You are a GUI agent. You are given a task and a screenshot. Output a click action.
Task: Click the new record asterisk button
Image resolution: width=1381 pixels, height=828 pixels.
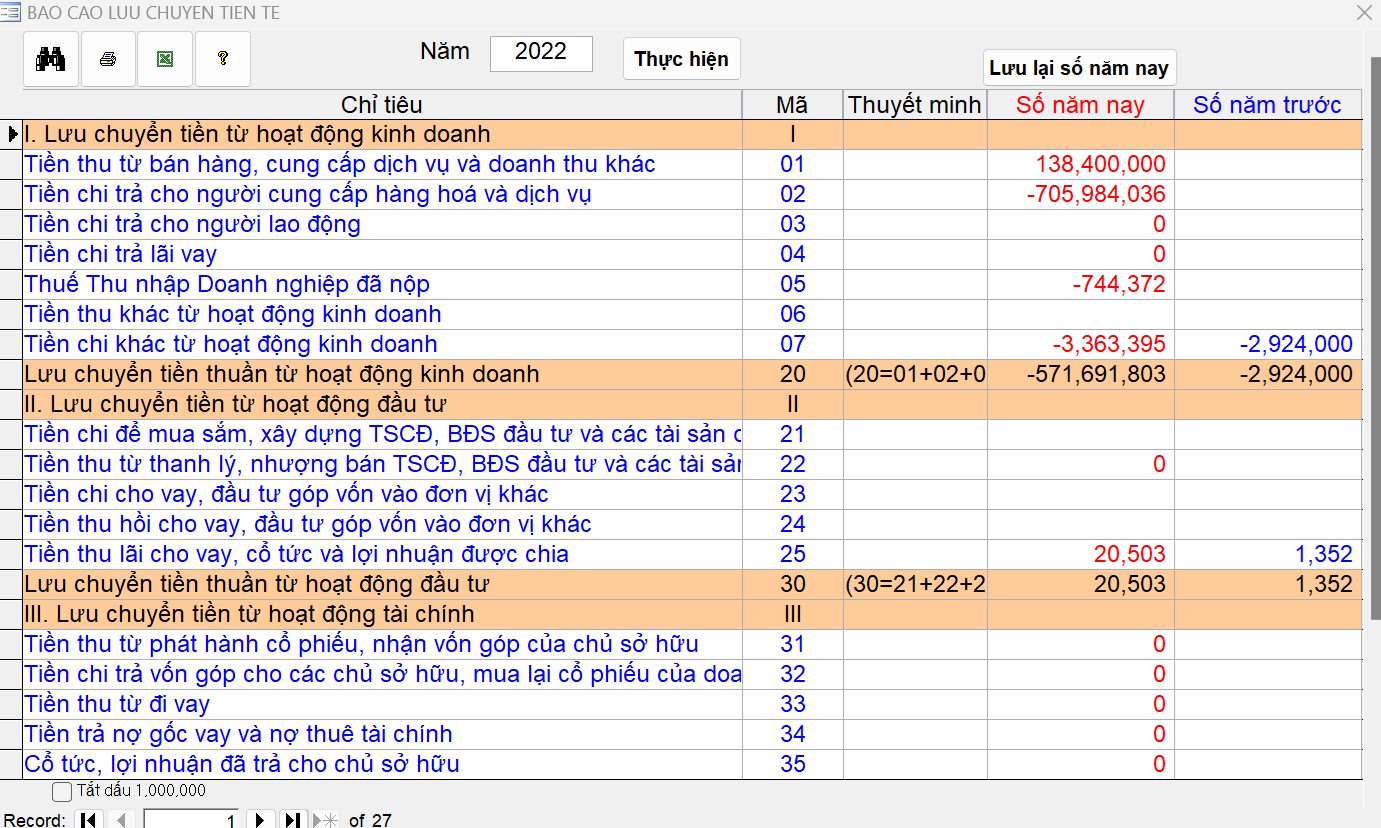coord(325,820)
